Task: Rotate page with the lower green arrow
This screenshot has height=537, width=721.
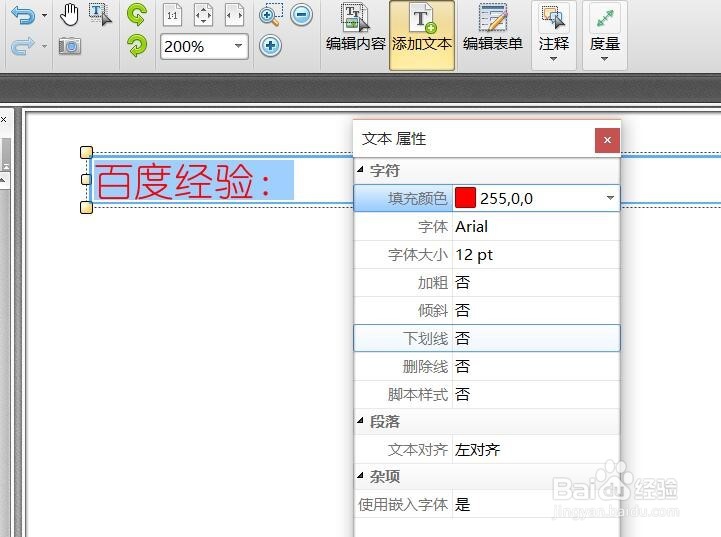Action: [x=137, y=46]
